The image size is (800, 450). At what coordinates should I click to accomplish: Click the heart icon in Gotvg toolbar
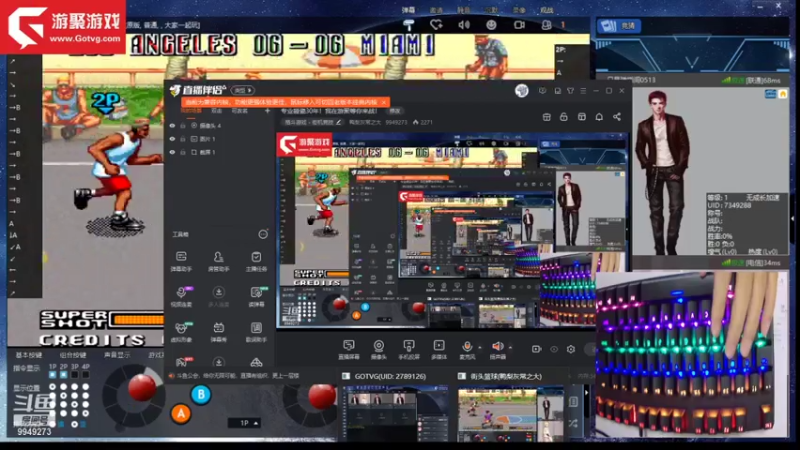[436, 24]
